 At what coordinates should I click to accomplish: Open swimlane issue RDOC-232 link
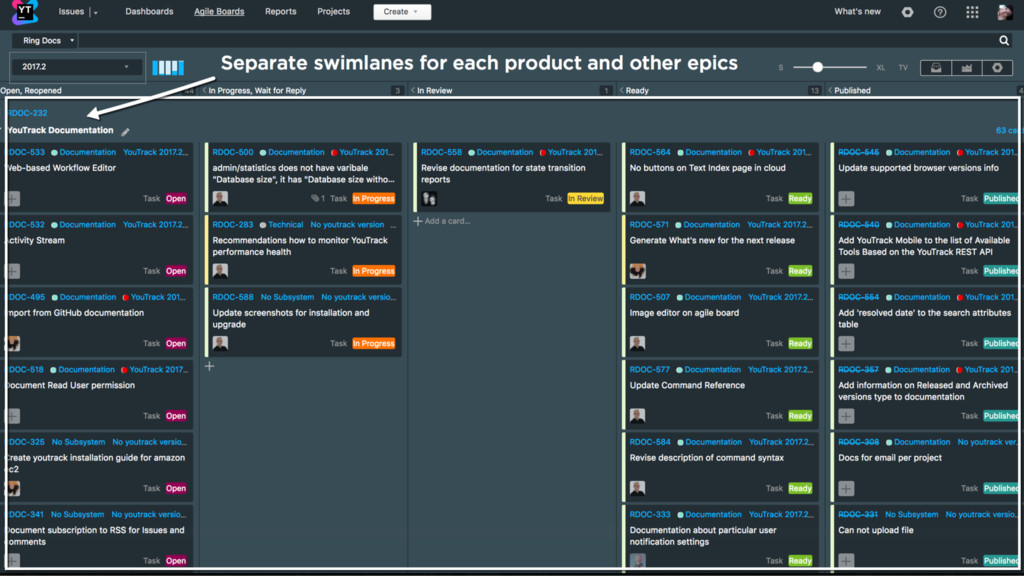27,113
